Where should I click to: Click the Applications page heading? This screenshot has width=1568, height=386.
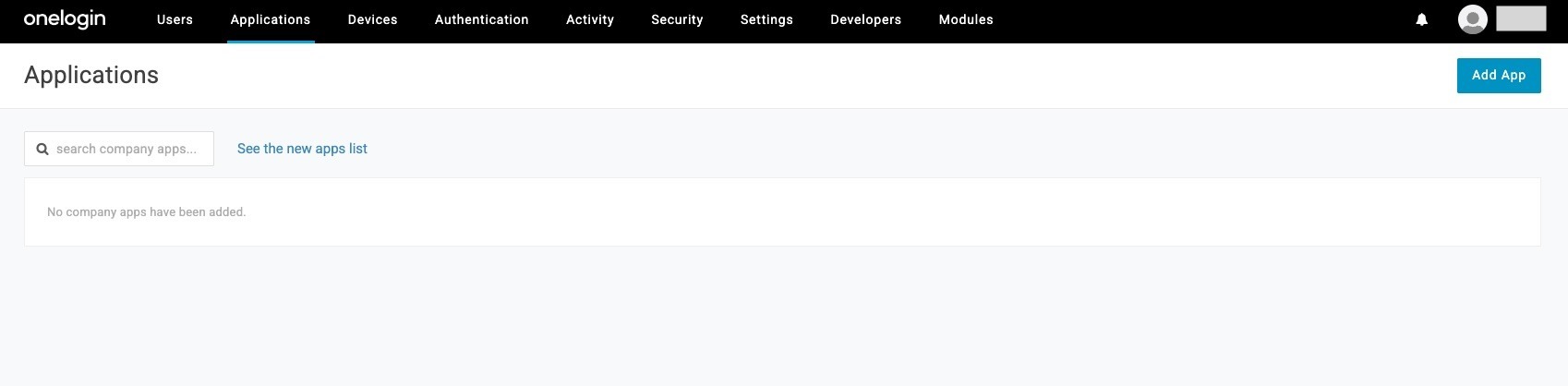(x=91, y=75)
